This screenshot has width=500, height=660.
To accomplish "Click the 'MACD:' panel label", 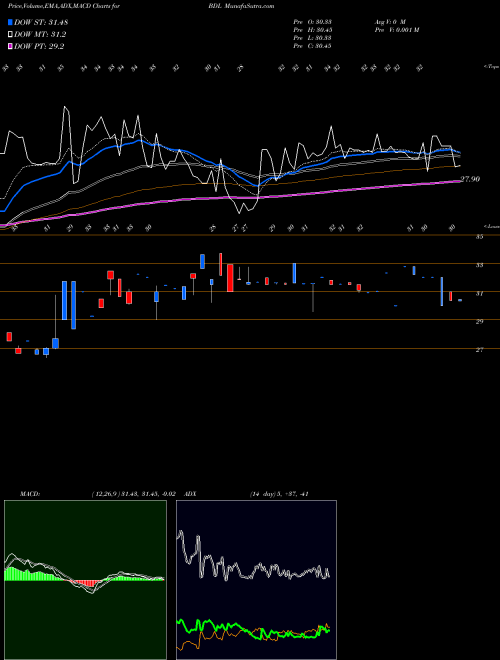I will tap(30, 494).
